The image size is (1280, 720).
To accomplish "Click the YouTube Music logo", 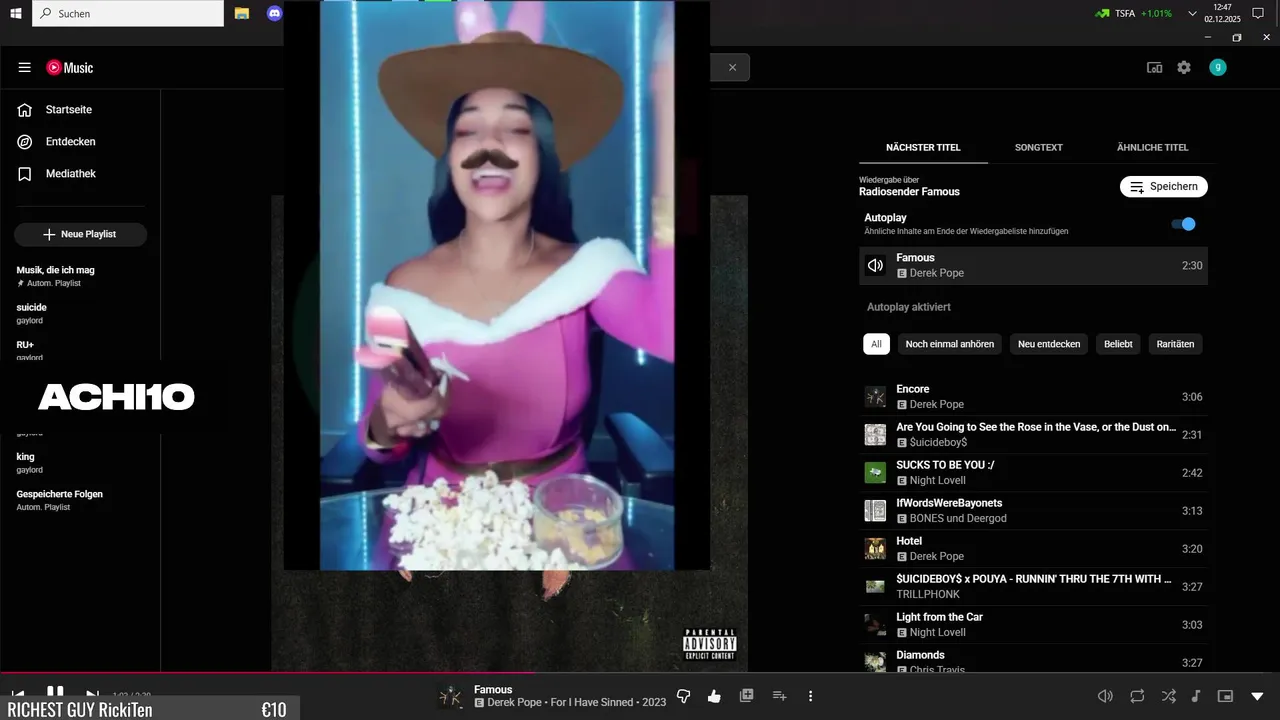I will tap(69, 67).
